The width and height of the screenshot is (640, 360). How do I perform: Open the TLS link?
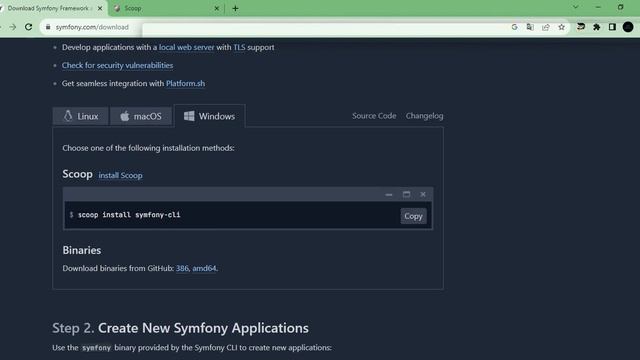click(239, 47)
